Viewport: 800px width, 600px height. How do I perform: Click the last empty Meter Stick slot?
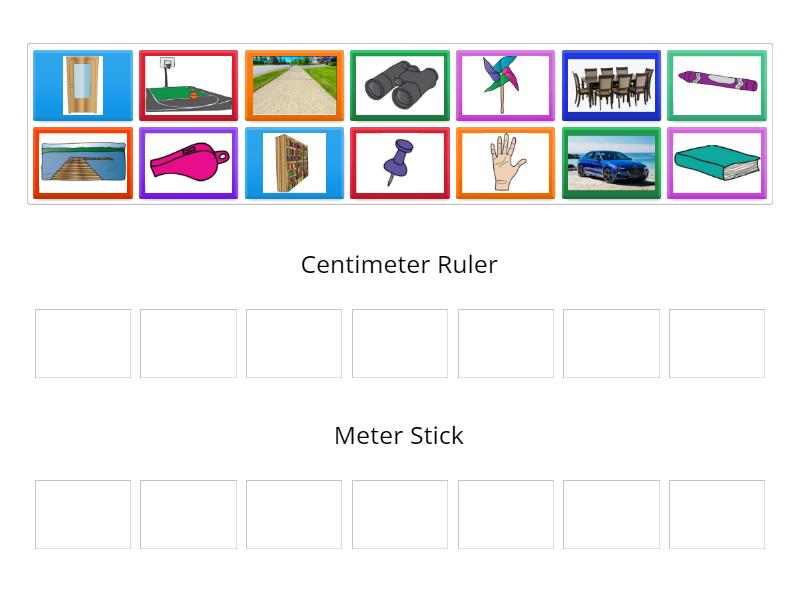pyautogui.click(x=717, y=514)
